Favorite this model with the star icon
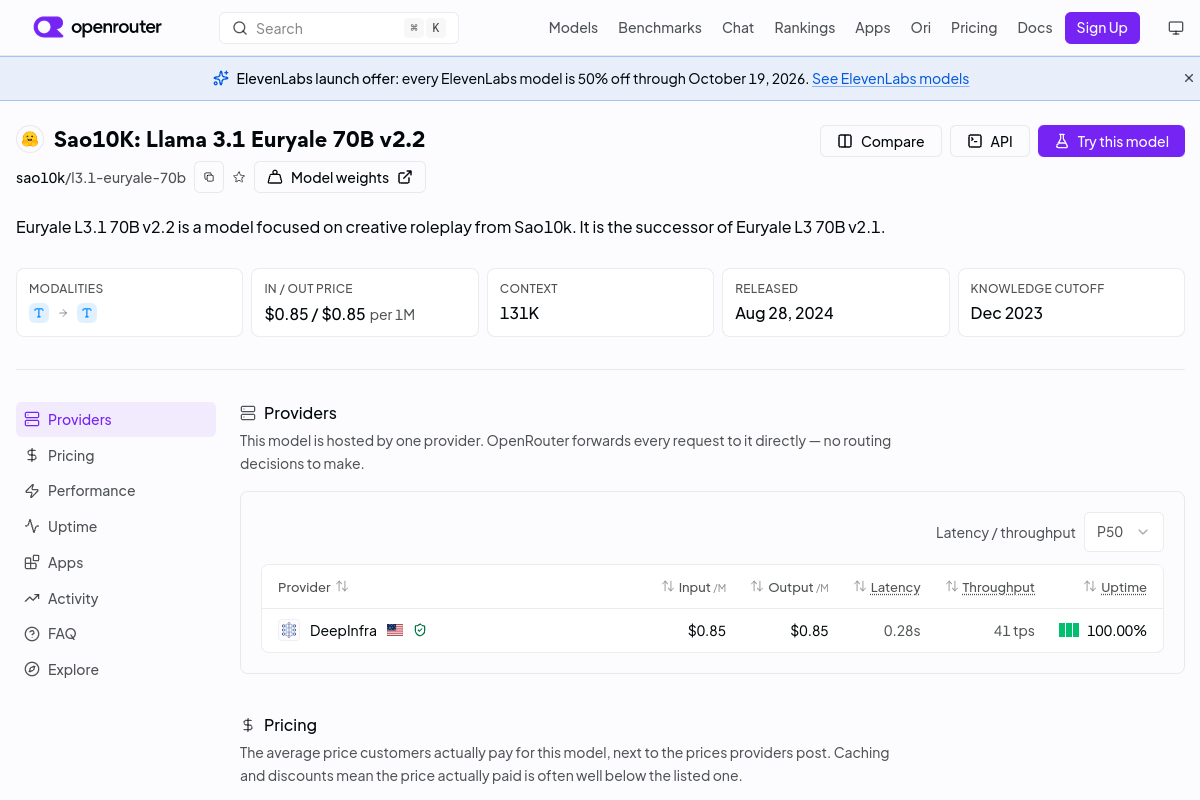The width and height of the screenshot is (1200, 800). (239, 177)
